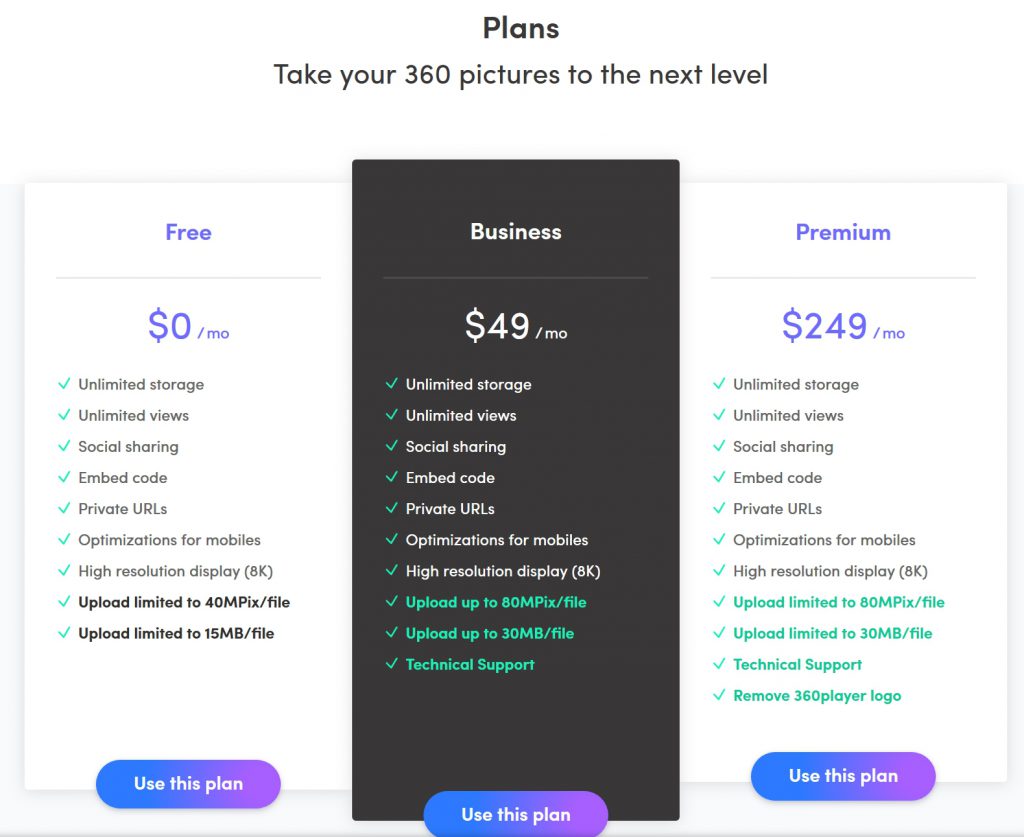Choose the Business plan's Use this plan button

click(x=516, y=814)
